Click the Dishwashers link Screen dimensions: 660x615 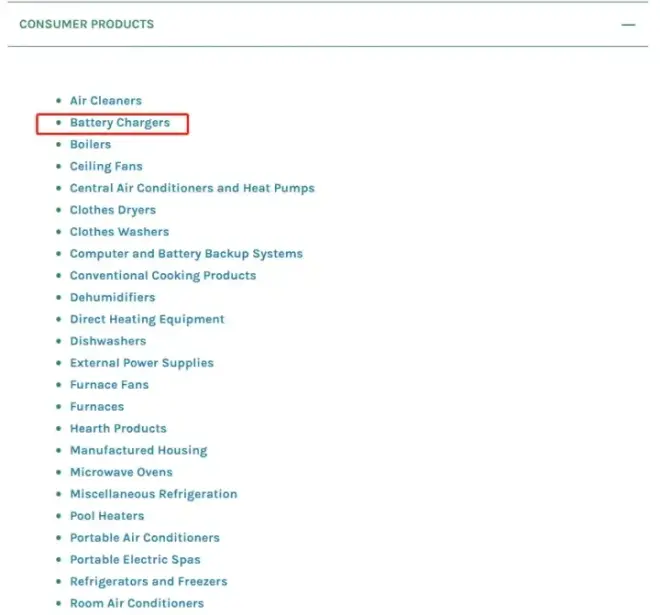coord(107,341)
